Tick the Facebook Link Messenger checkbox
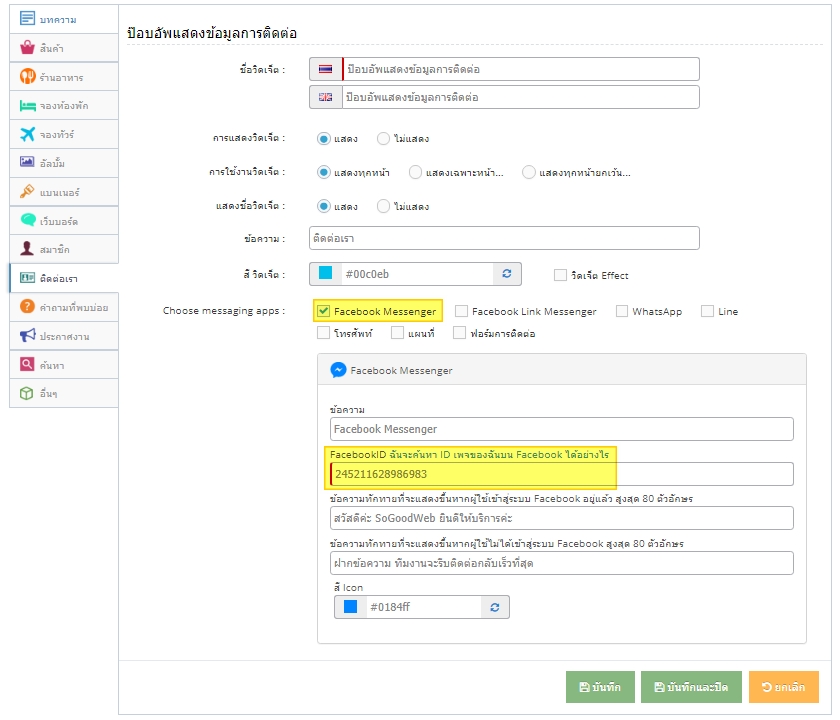The width and height of the screenshot is (840, 720). [x=461, y=311]
